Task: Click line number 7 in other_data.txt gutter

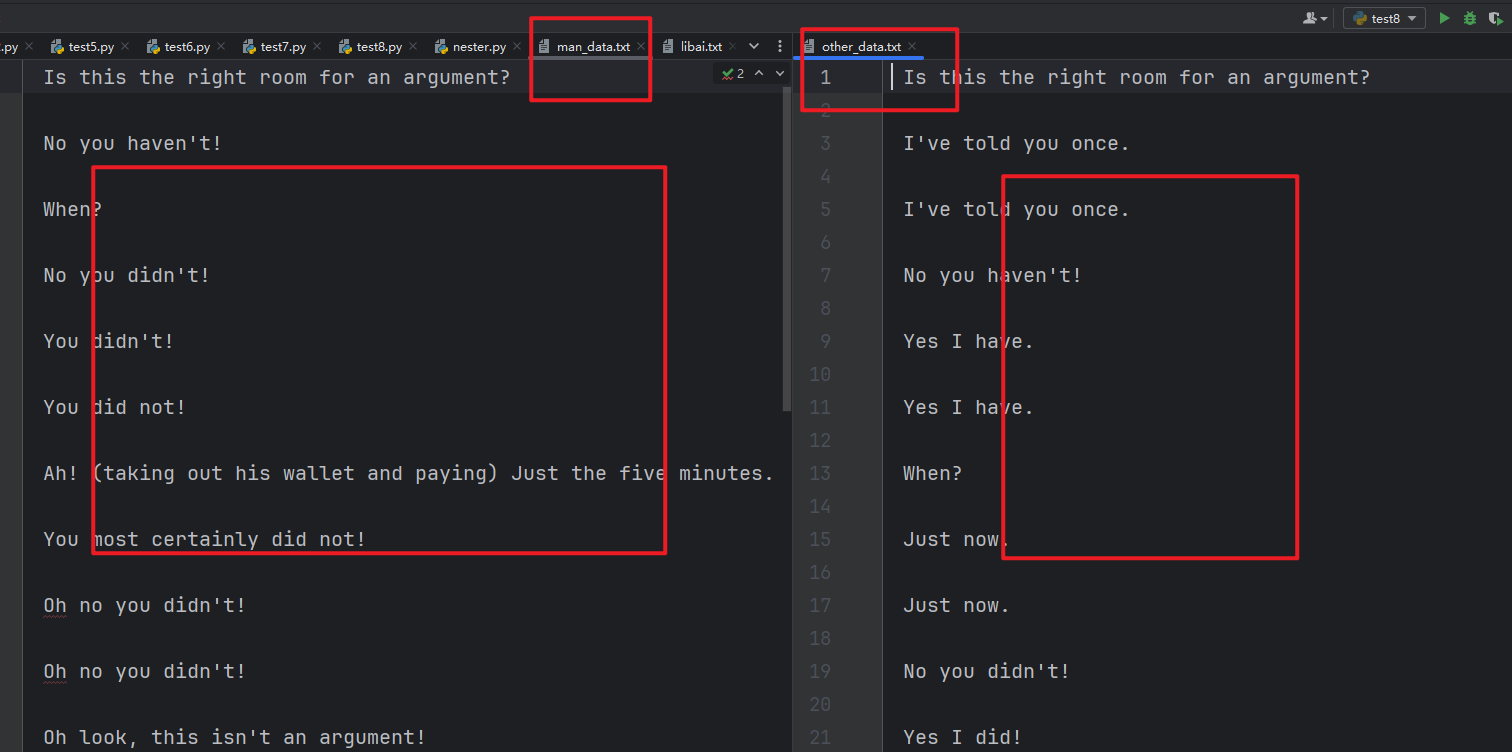Action: tap(826, 275)
